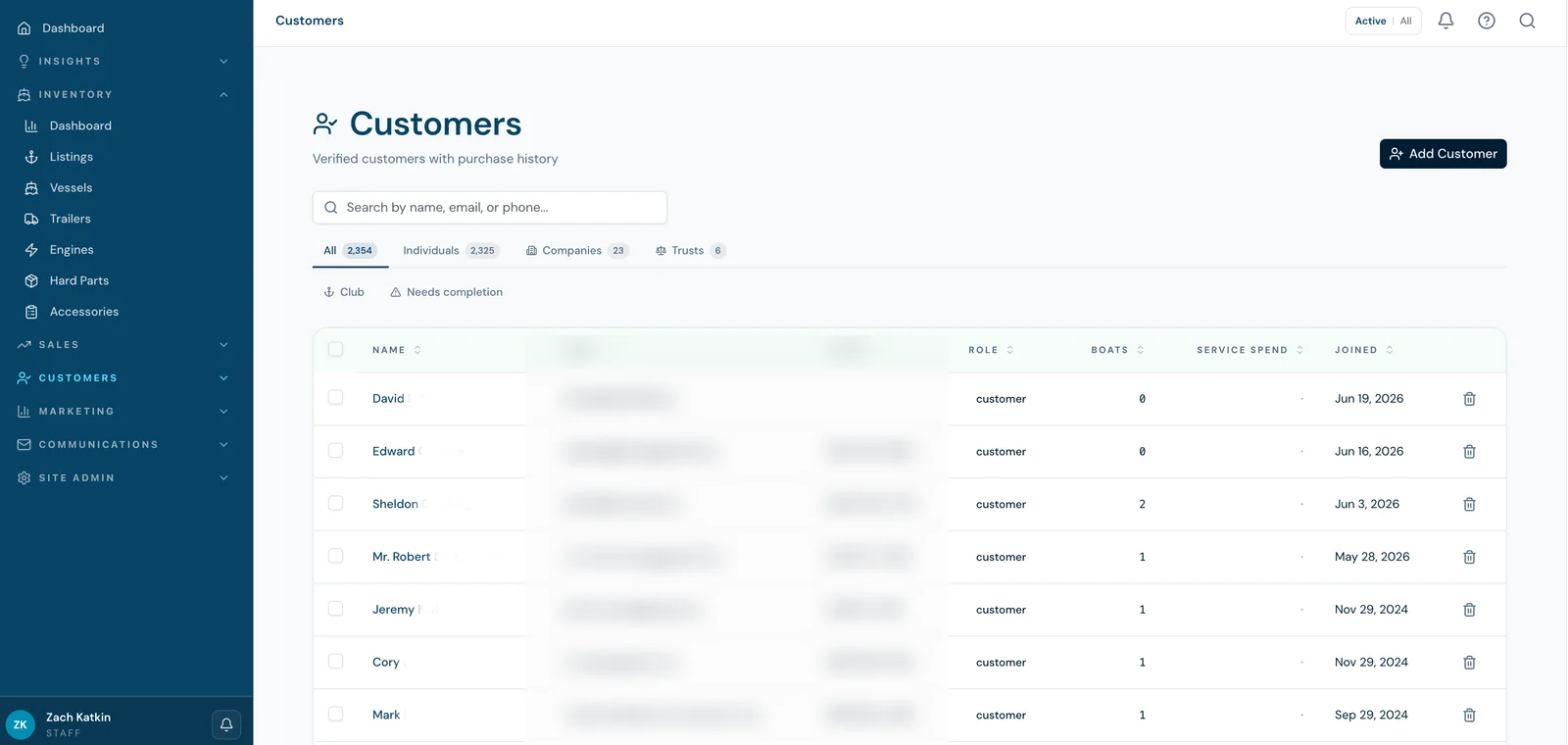Toggle the select-all header checkbox
1568x745 pixels.
(335, 349)
